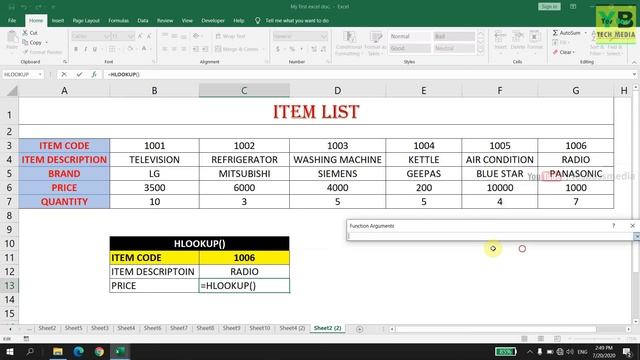Click the Format Painter brush
Viewport: 640px width, 360px height.
pyautogui.click(x=42, y=52)
